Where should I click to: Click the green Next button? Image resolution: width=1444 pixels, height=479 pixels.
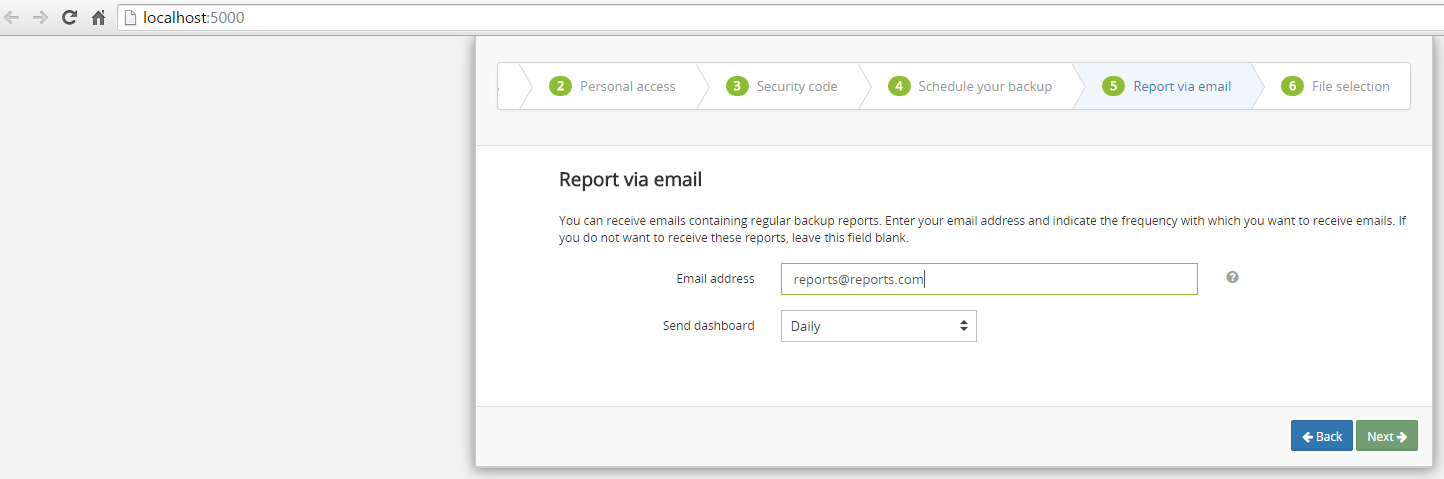point(1386,436)
